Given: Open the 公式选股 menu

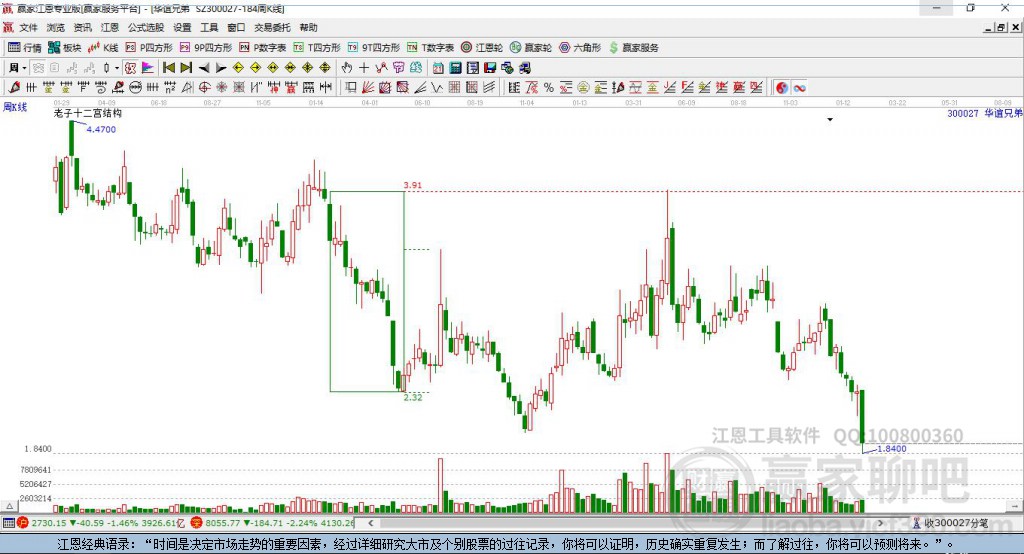Looking at the screenshot, I should pyautogui.click(x=146, y=27).
